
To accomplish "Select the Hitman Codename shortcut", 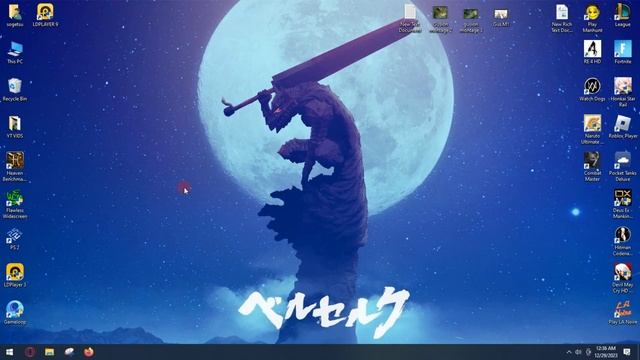I will 622,241.
